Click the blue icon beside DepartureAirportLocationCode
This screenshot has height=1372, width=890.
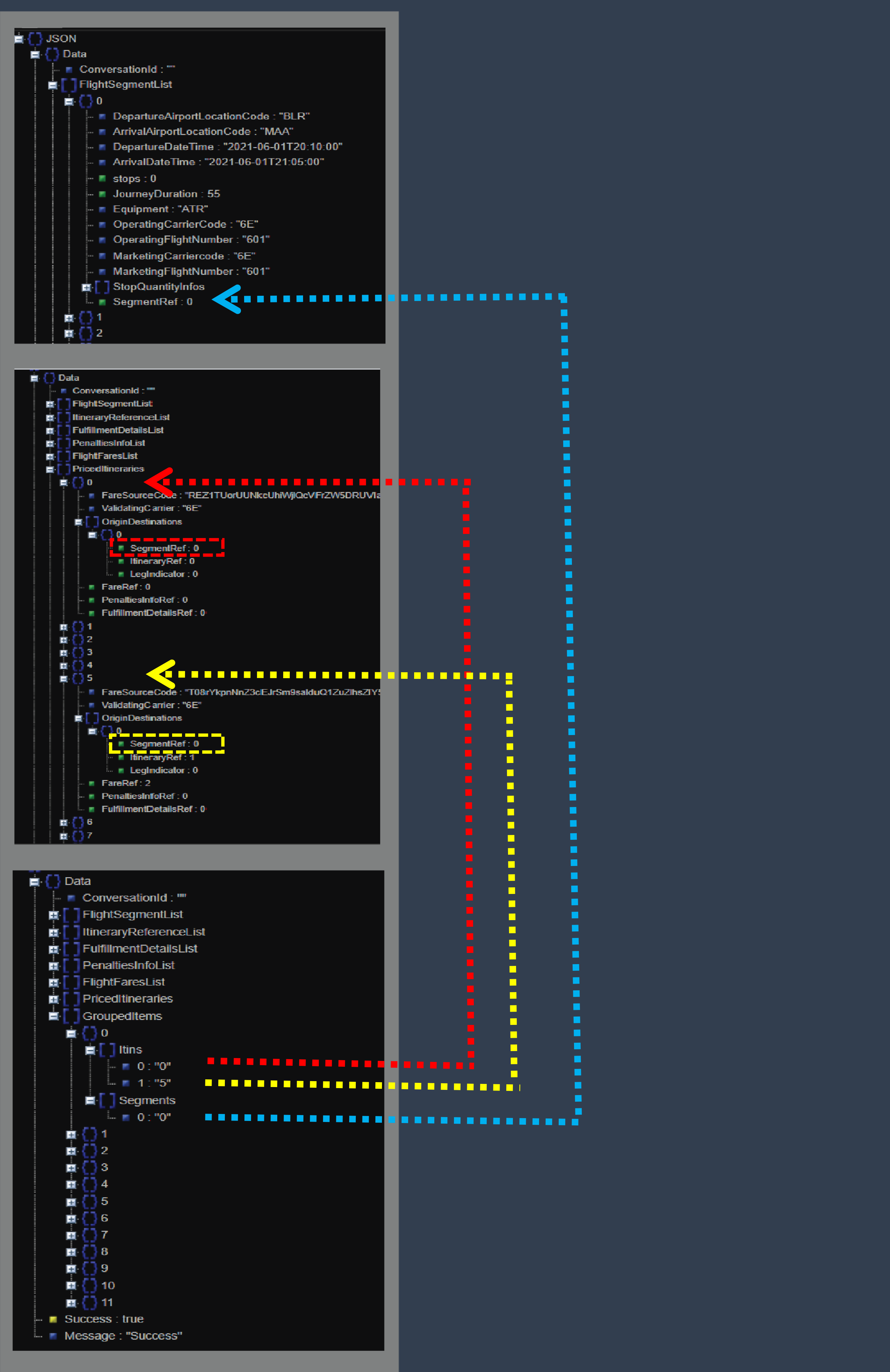pos(102,116)
